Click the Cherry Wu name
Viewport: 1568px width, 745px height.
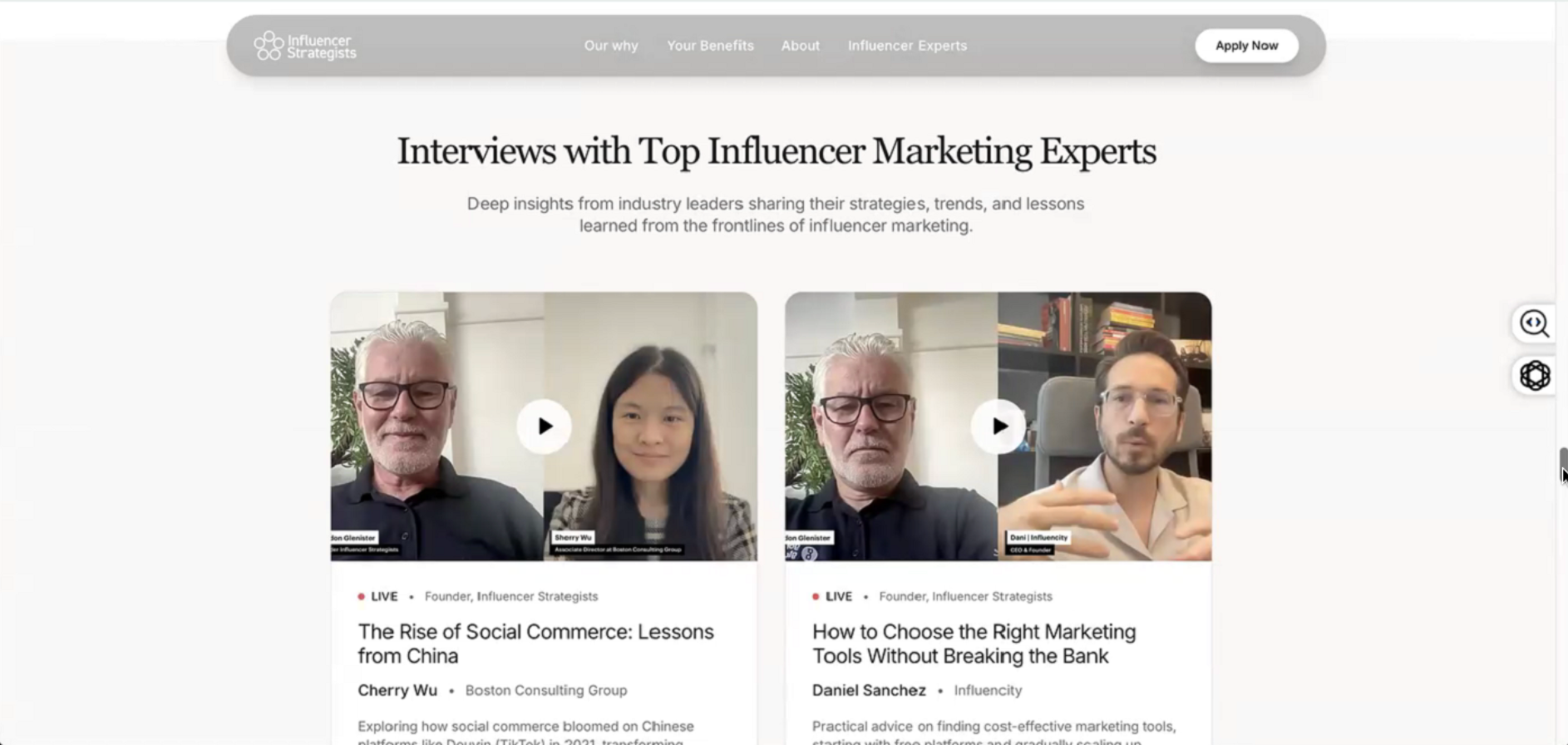point(397,690)
